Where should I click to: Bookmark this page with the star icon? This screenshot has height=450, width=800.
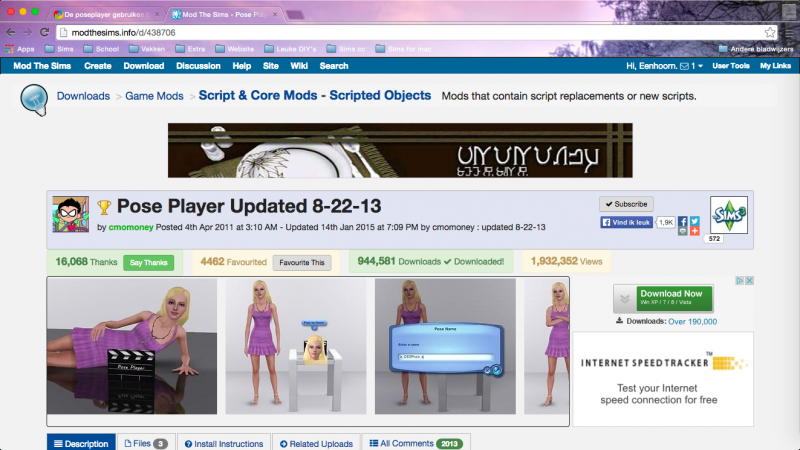click(x=770, y=33)
